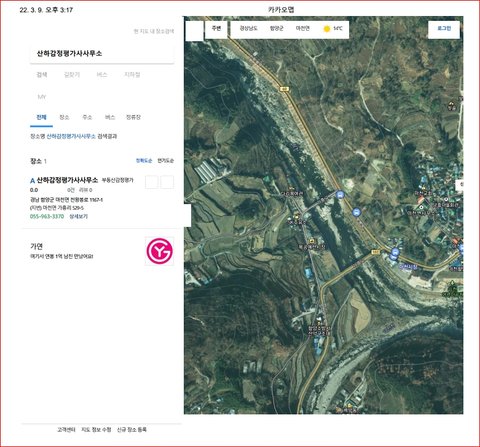Image resolution: width=480 pixels, height=447 pixels.
Task: Click the 로그인 button
Action: (444, 29)
